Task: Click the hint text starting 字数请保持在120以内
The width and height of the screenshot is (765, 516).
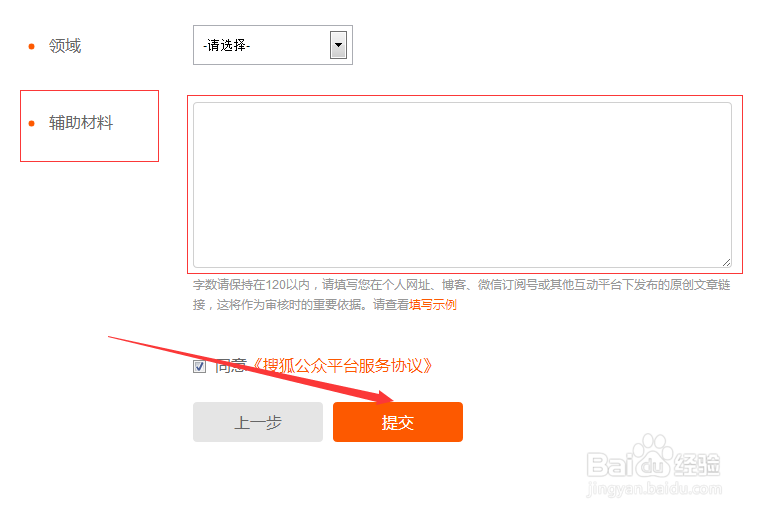Action: (x=461, y=295)
